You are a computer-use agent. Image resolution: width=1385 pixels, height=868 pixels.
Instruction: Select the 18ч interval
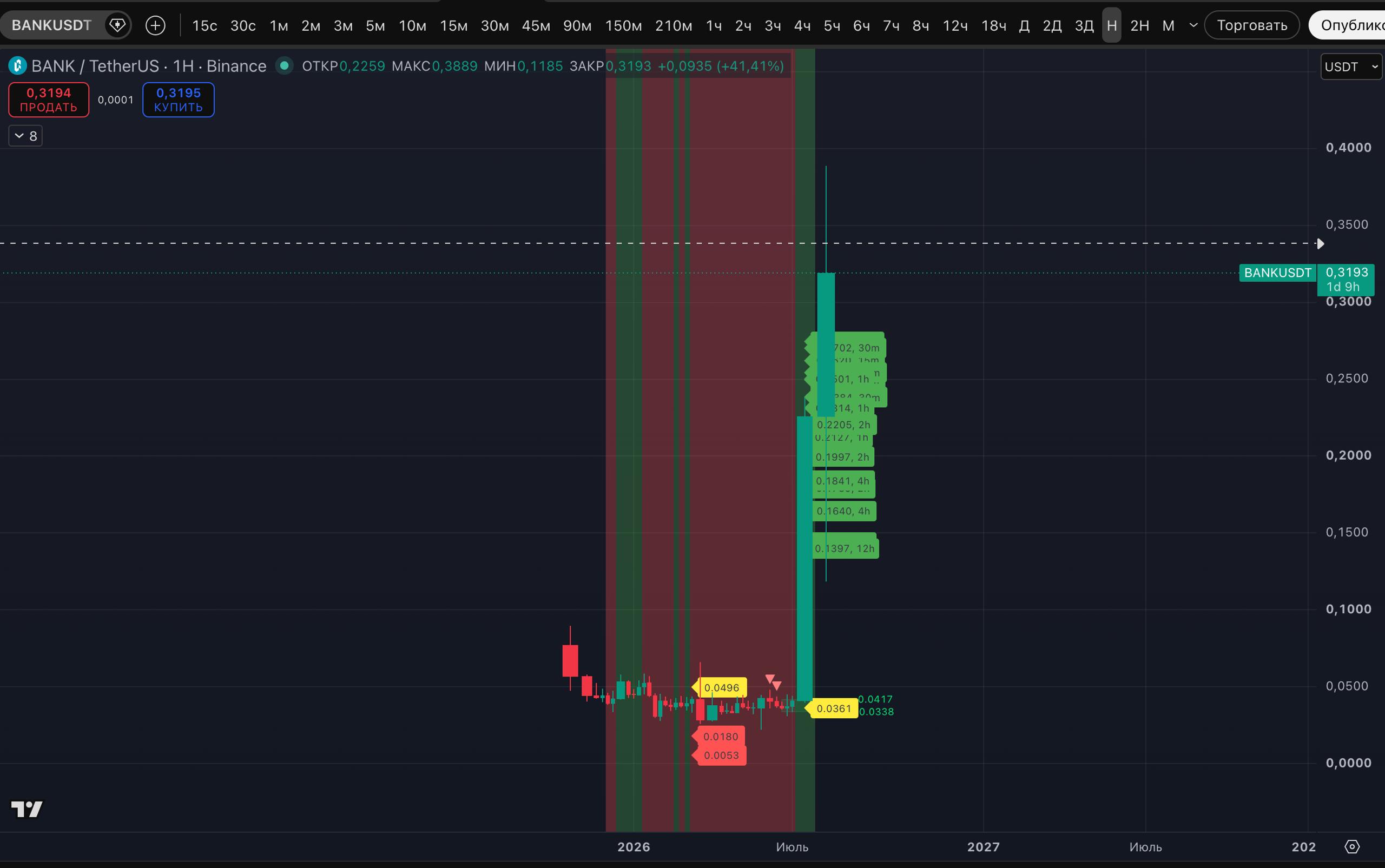[994, 26]
